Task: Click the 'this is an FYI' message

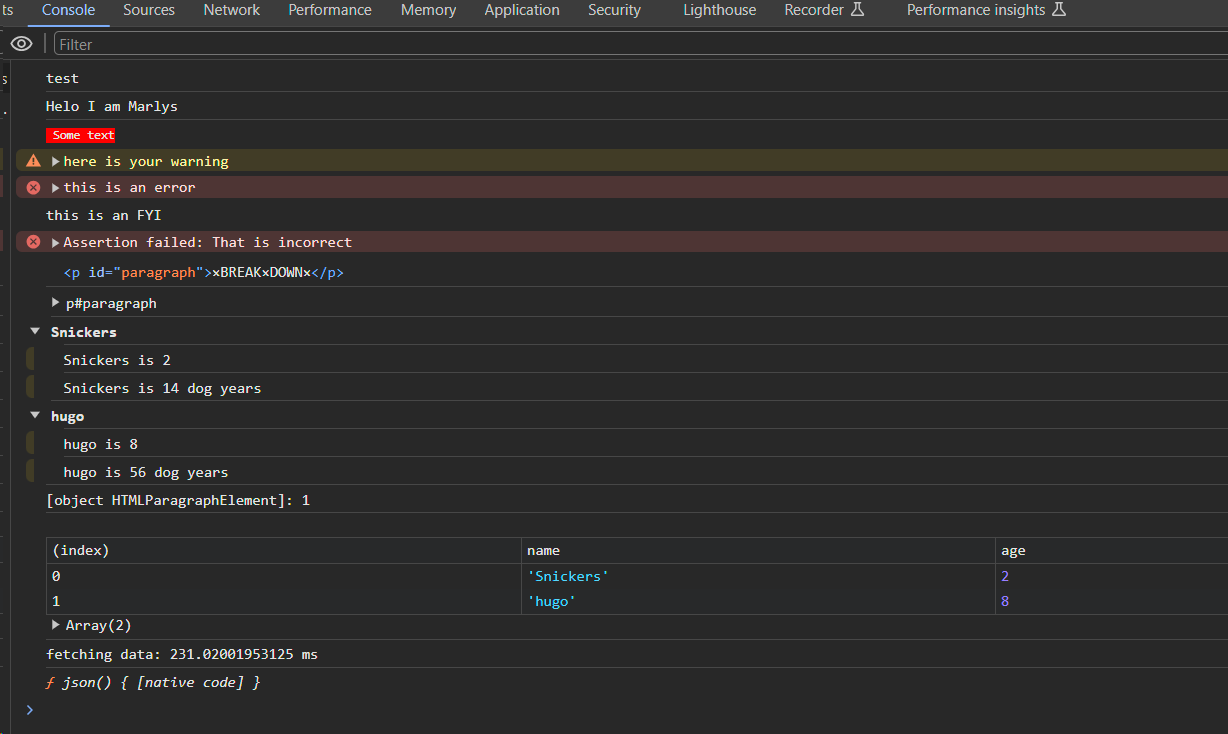Action: 104,215
